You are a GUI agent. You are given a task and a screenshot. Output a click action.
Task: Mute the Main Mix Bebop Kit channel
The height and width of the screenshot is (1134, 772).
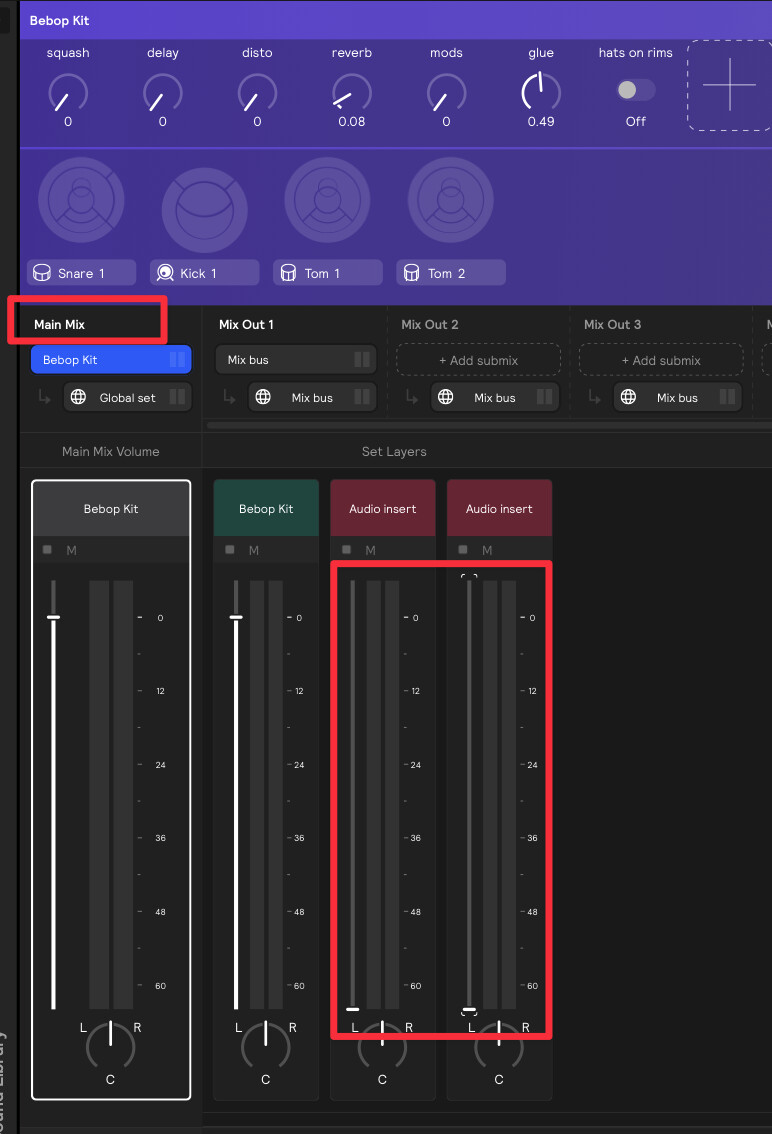click(x=71, y=550)
